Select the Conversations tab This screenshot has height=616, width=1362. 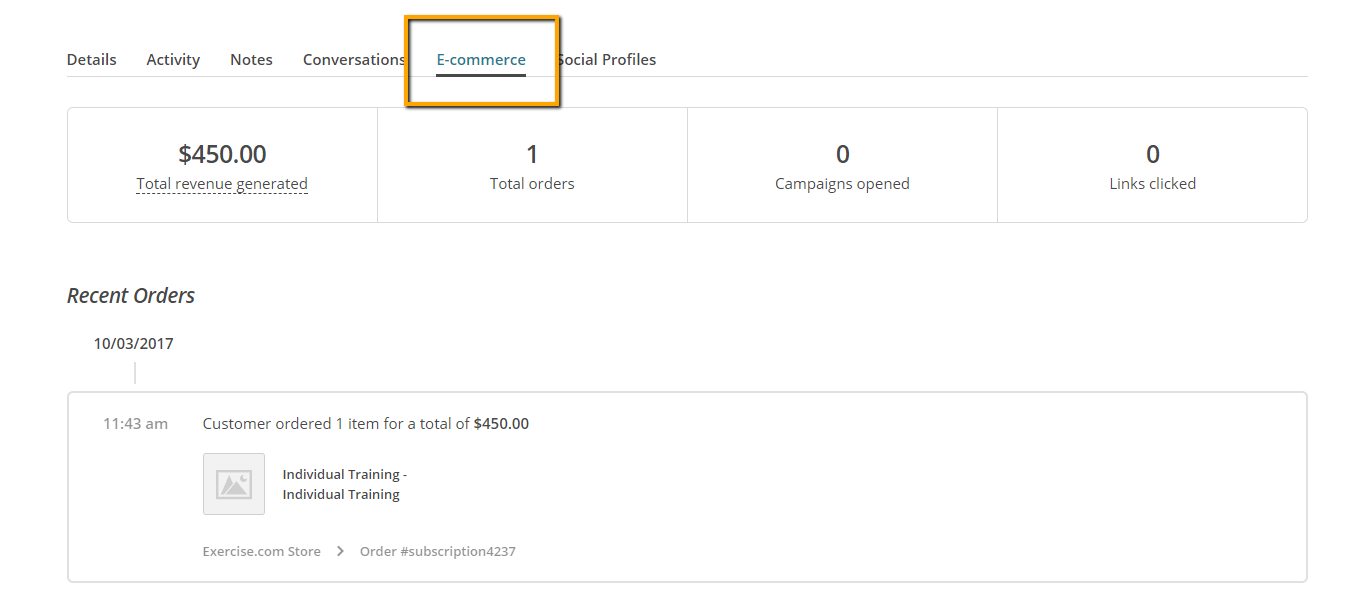pyautogui.click(x=352, y=60)
